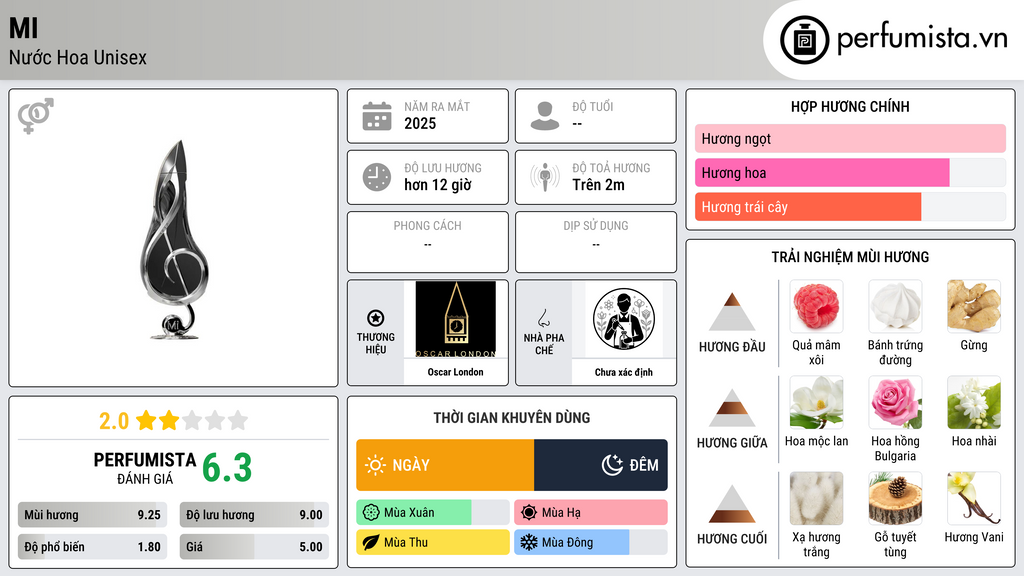This screenshot has height=576, width=1024.
Task: Select the Quả mâm xôi raspberry note
Action: (x=816, y=306)
